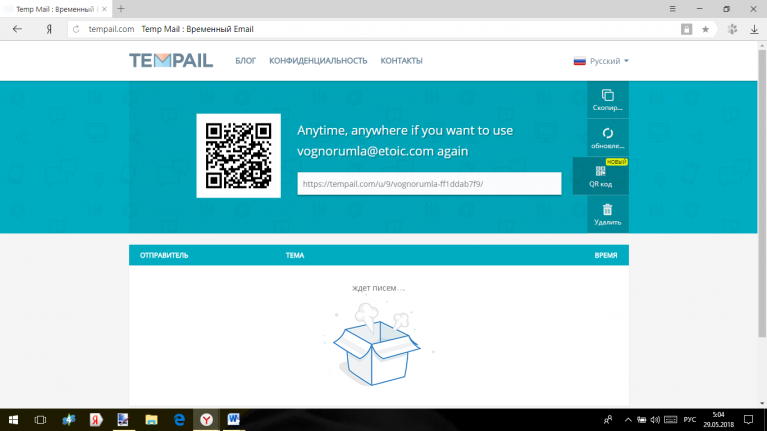Click the page vertical scrollbar
Viewport: 767px width, 431px height.
(762, 193)
